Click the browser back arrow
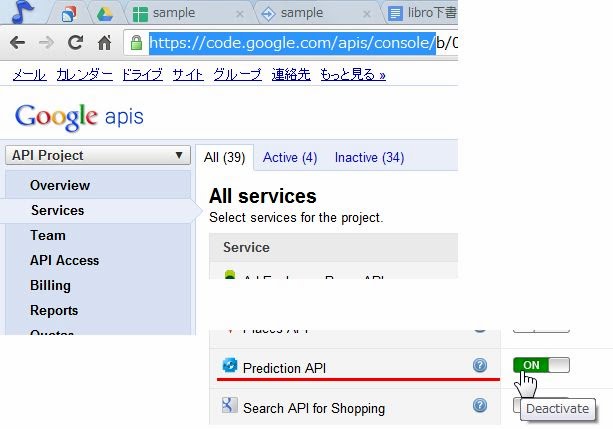 [x=20, y=44]
